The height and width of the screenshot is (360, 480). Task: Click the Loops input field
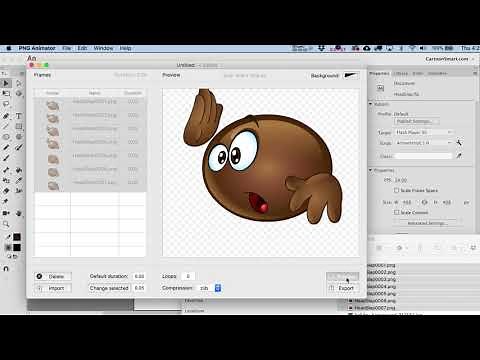[x=188, y=276]
